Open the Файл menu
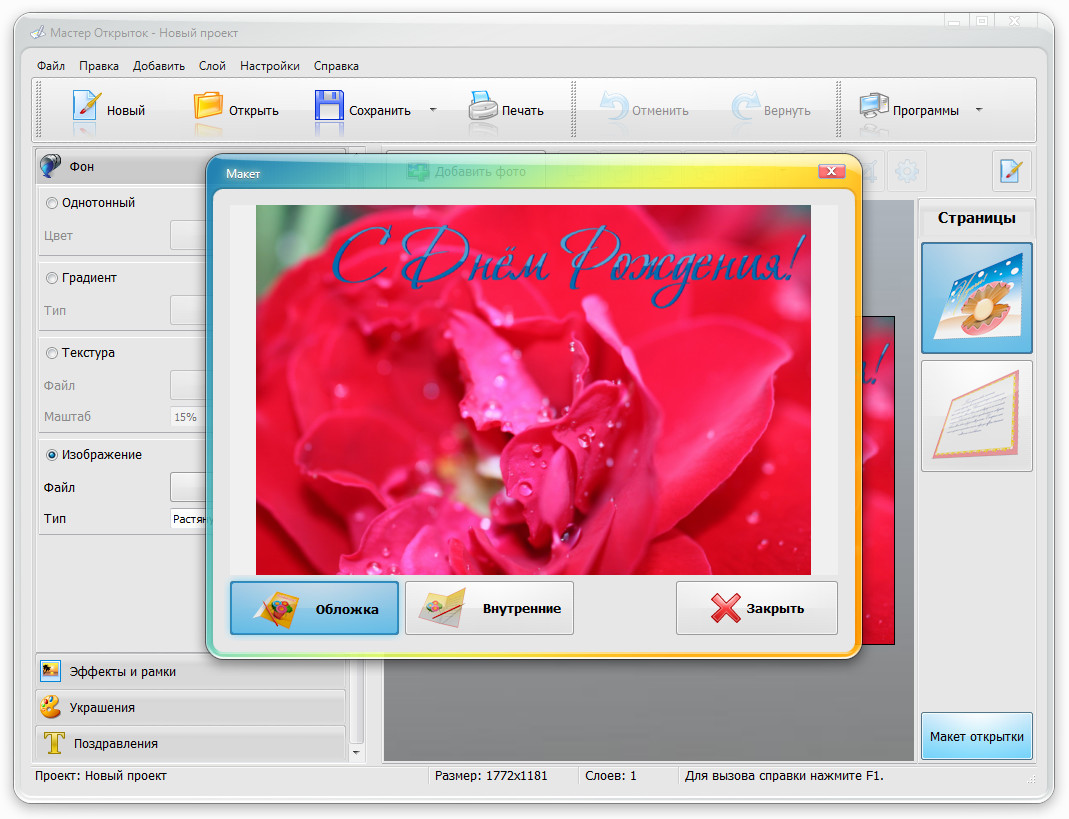Viewport: 1069px width, 819px height. point(51,66)
